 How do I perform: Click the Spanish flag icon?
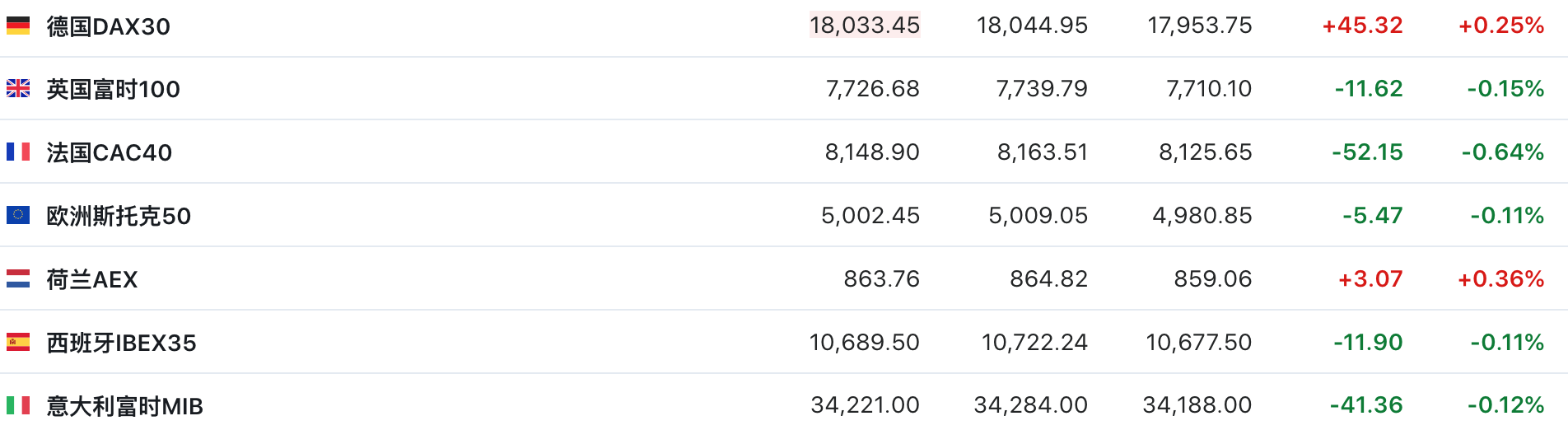(18, 343)
